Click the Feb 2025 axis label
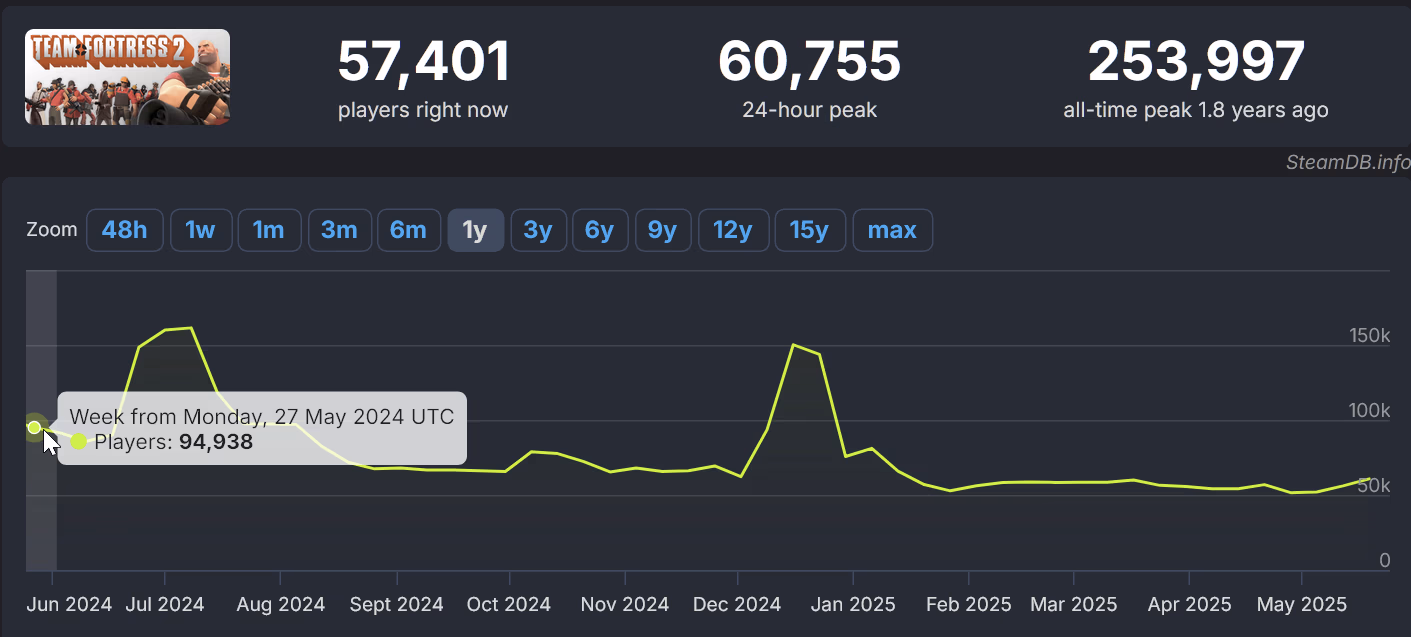This screenshot has width=1411, height=637. 969,605
